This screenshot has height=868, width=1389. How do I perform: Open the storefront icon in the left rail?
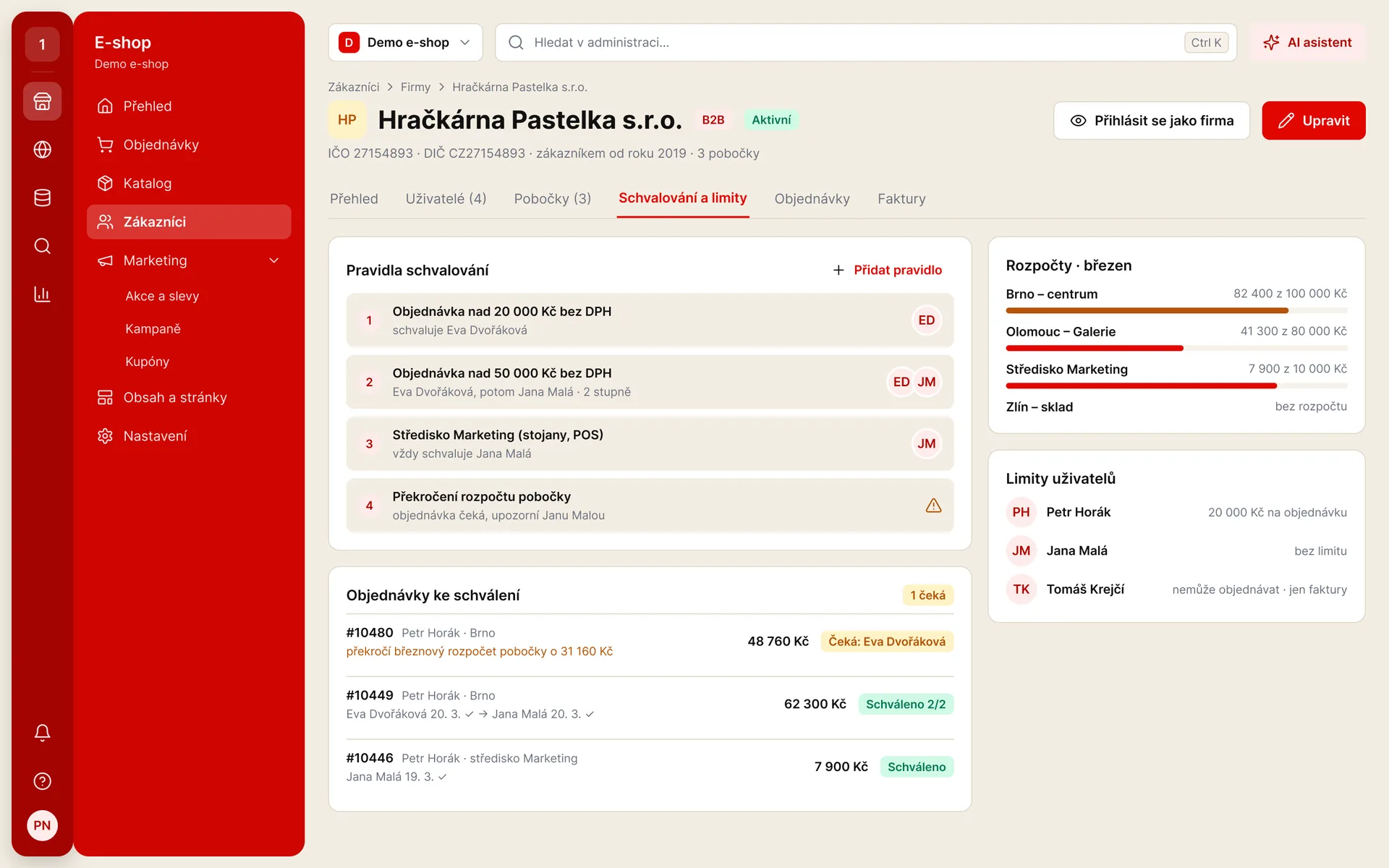click(x=42, y=101)
